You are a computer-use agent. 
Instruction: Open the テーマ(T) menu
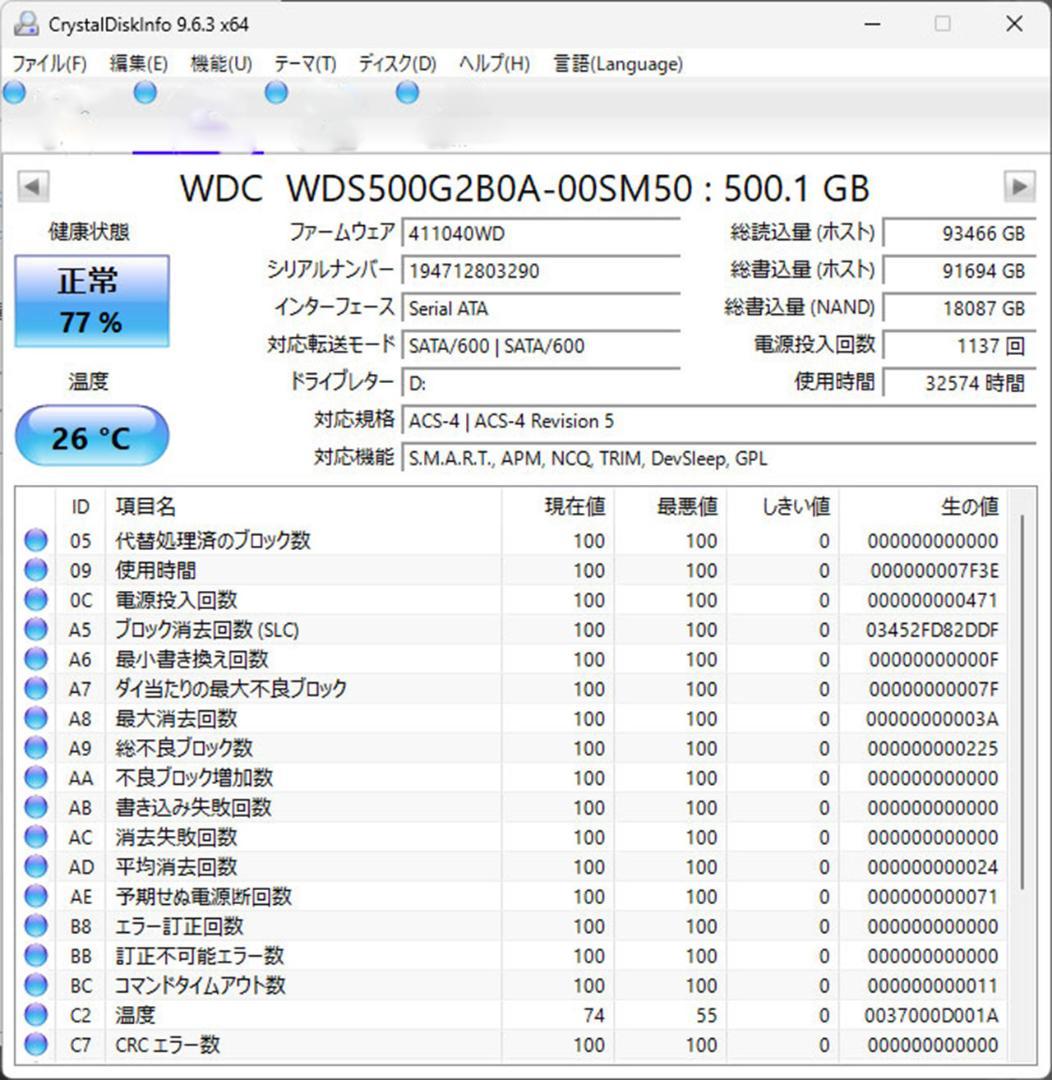[x=302, y=63]
